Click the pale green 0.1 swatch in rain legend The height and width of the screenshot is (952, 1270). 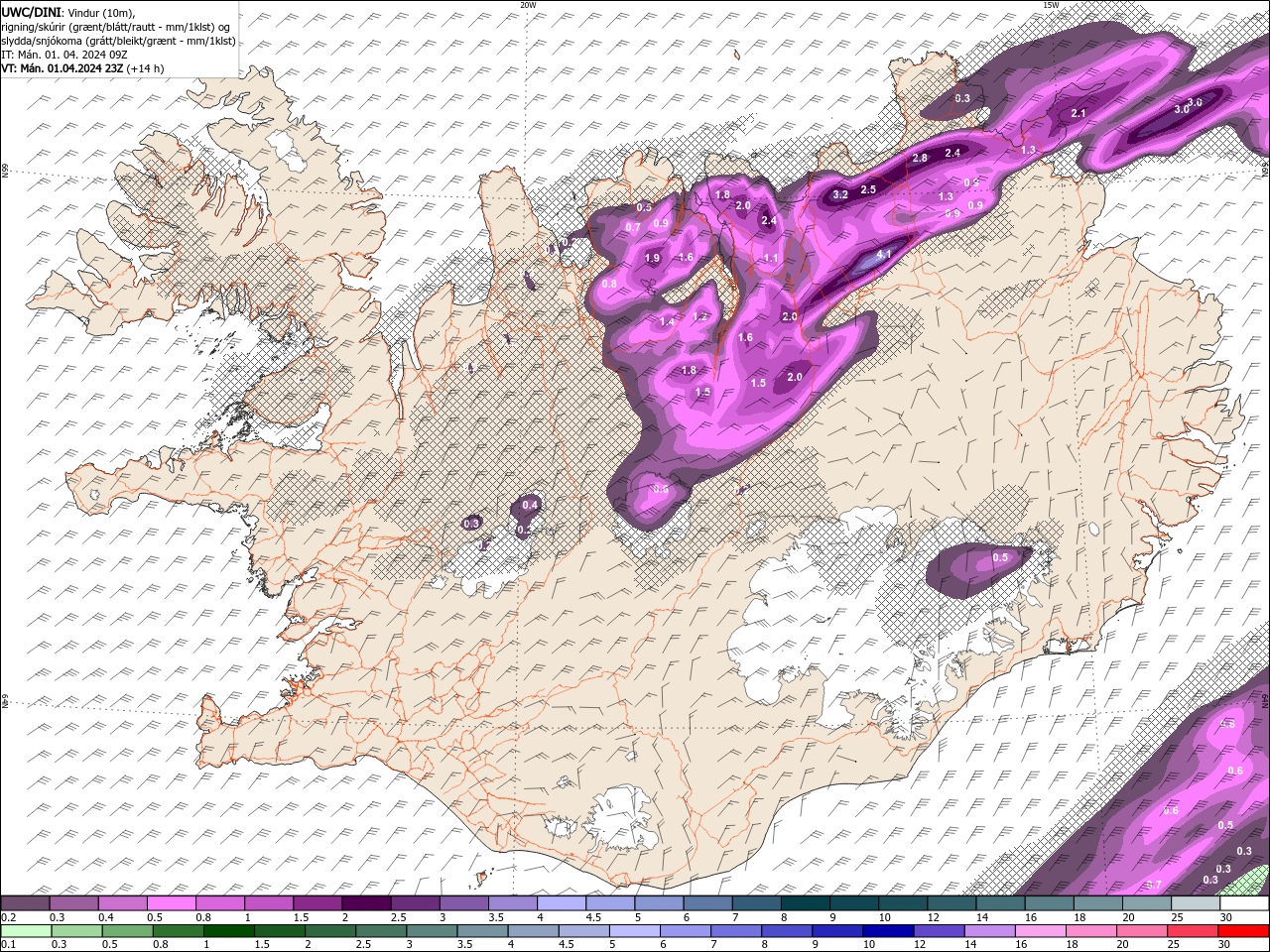(25, 931)
